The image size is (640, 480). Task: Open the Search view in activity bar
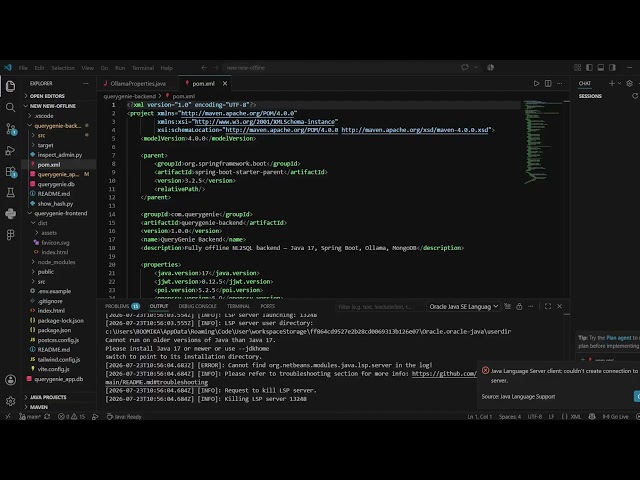(x=11, y=108)
